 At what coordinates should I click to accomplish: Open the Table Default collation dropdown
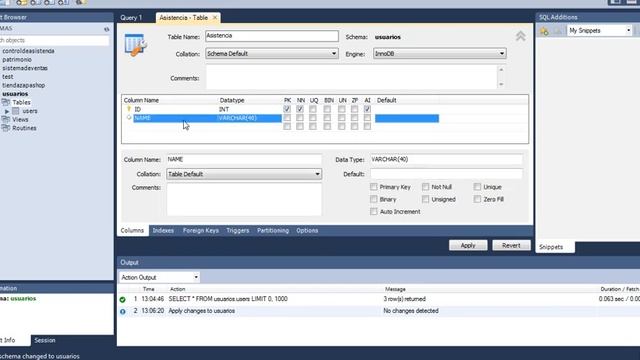coord(244,174)
